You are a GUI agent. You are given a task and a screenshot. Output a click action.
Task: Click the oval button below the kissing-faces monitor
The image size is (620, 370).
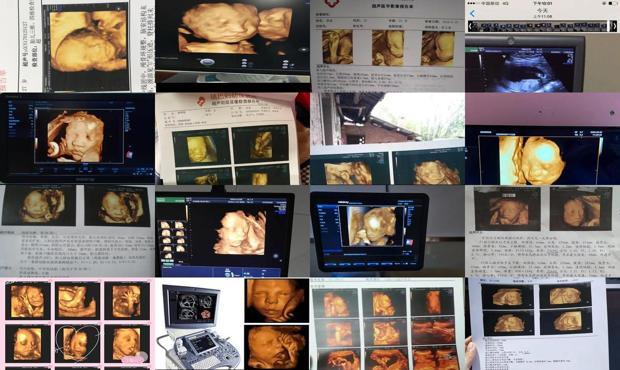click(x=207, y=62)
